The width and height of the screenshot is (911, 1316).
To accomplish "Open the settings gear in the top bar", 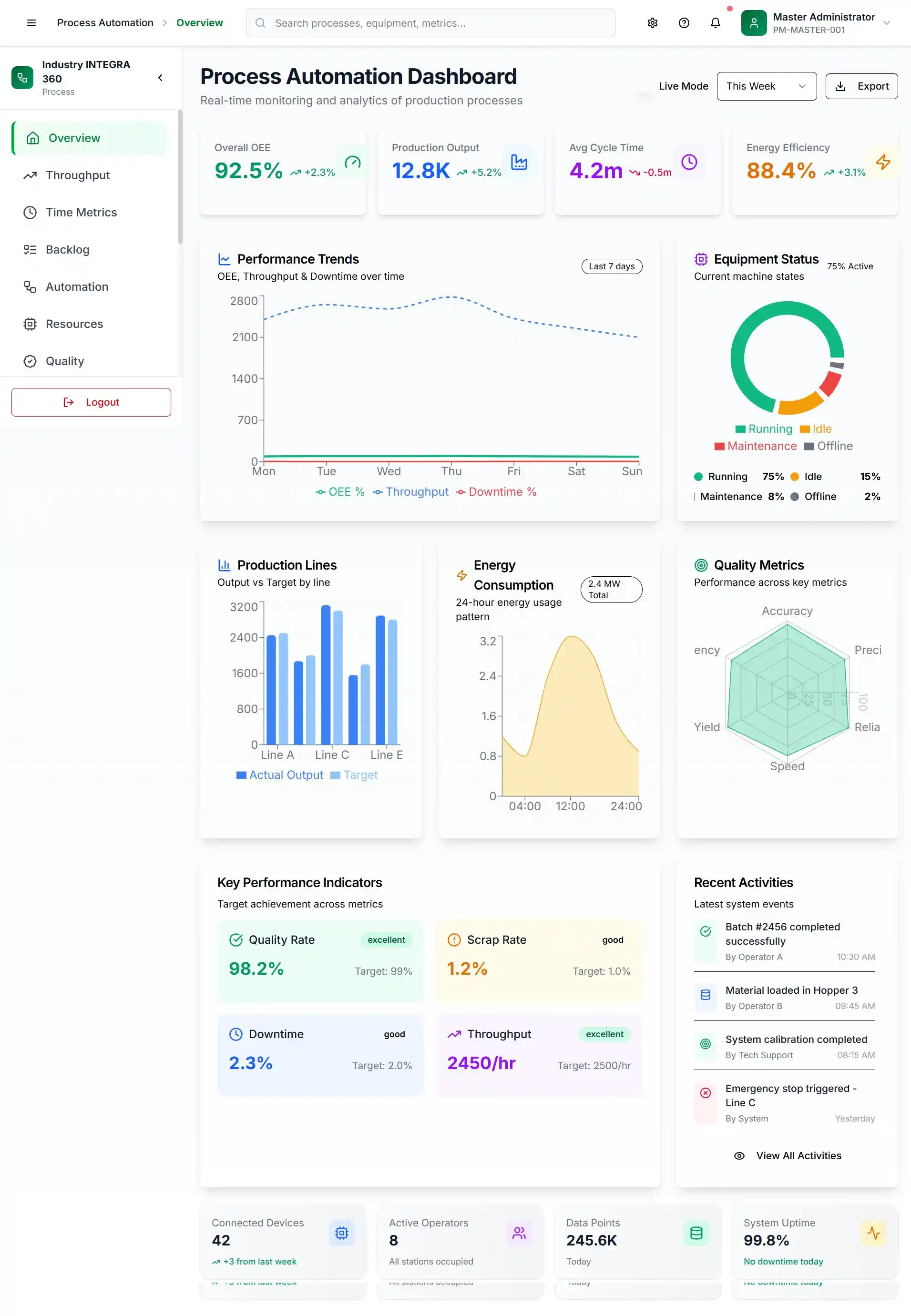I will (x=652, y=23).
